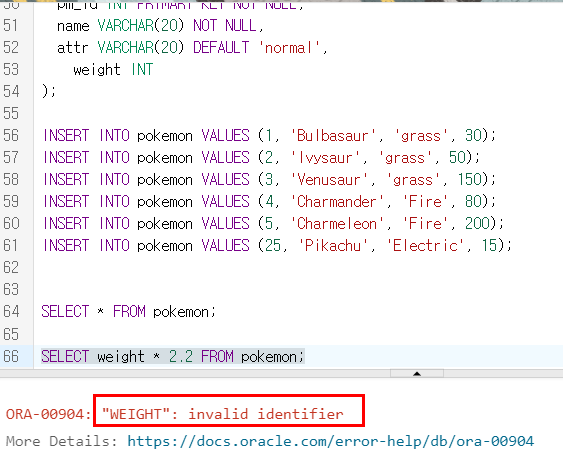The image size is (563, 455).
Task: Click line number 64 in the gutter
Action: 11,311
